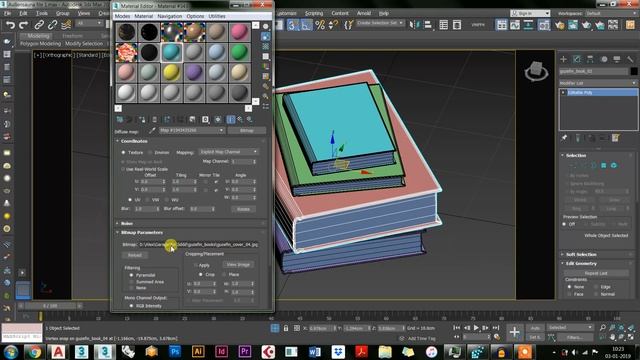
Task: Click the Word icon in the taskbar
Action: (315, 351)
